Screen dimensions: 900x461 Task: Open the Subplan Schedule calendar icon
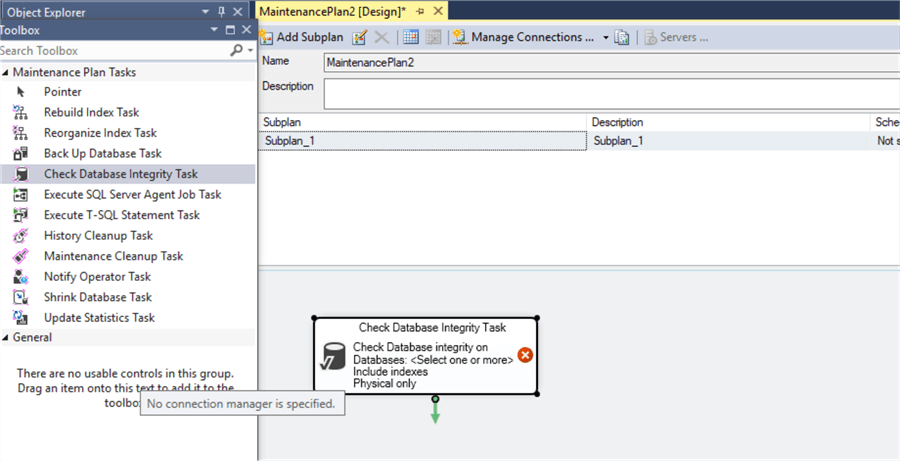point(410,37)
